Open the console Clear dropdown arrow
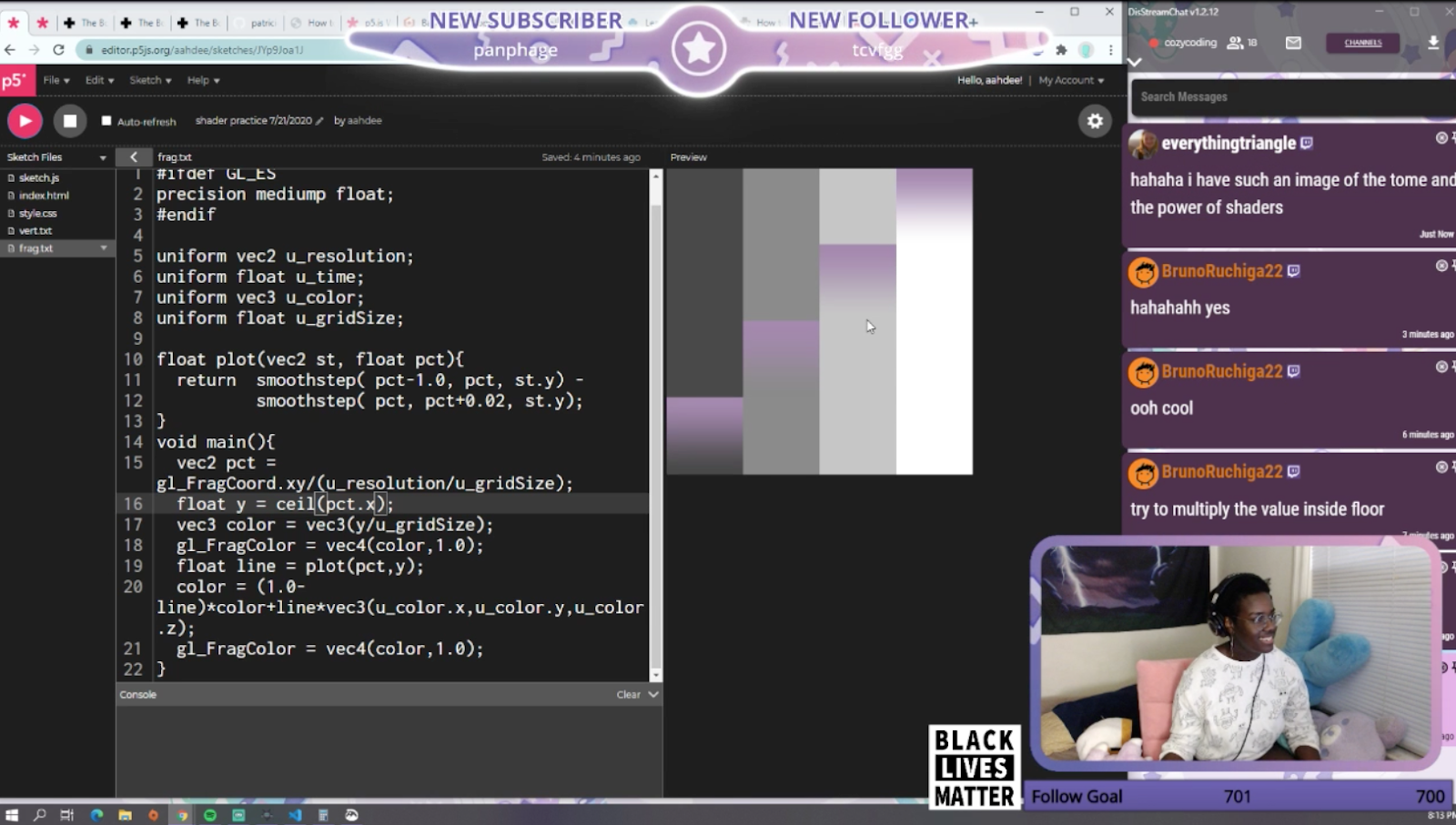Image resolution: width=1456 pixels, height=825 pixels. coord(652,694)
